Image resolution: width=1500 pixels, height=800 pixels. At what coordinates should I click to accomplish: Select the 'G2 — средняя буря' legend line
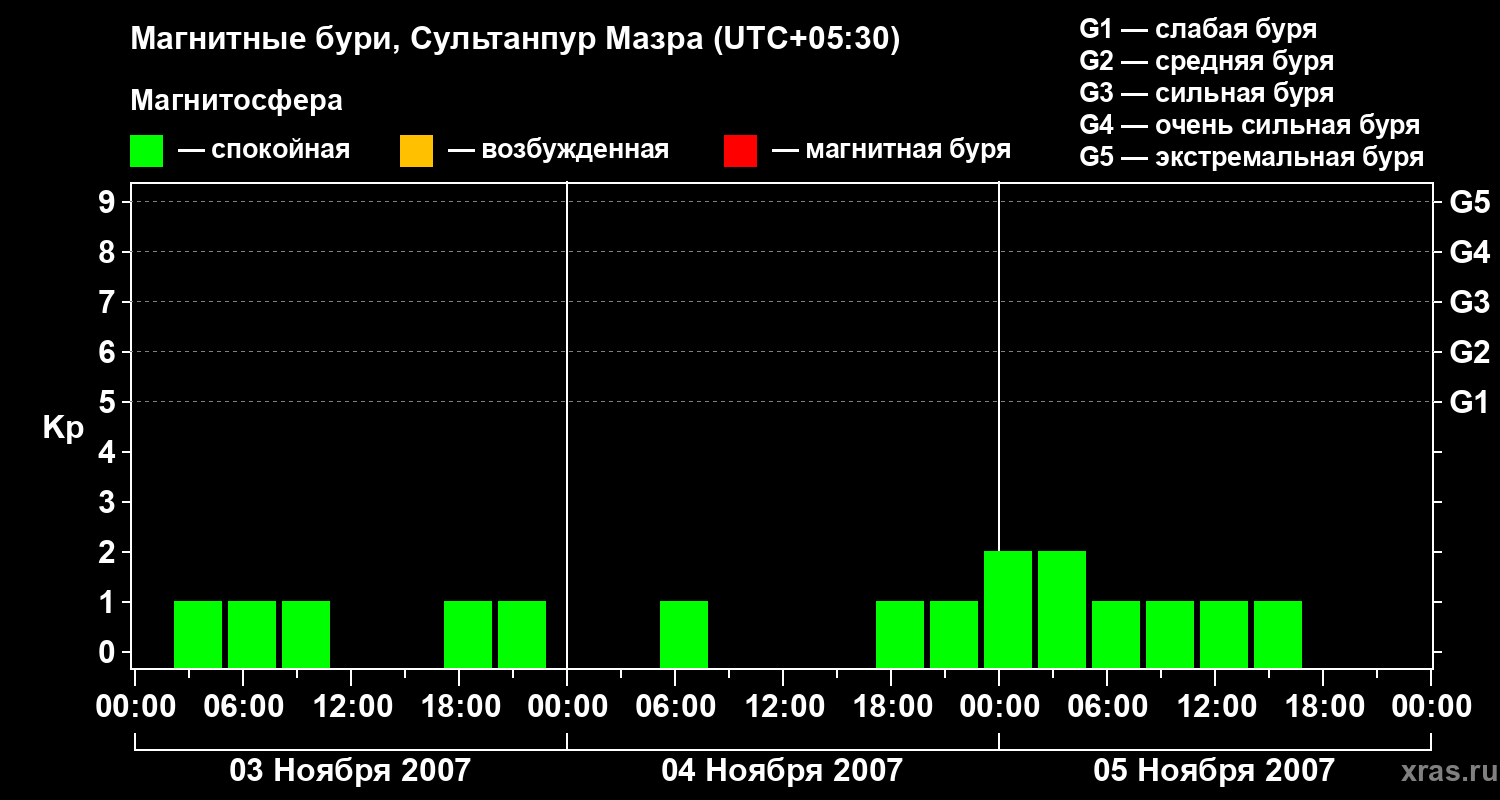(x=1207, y=61)
